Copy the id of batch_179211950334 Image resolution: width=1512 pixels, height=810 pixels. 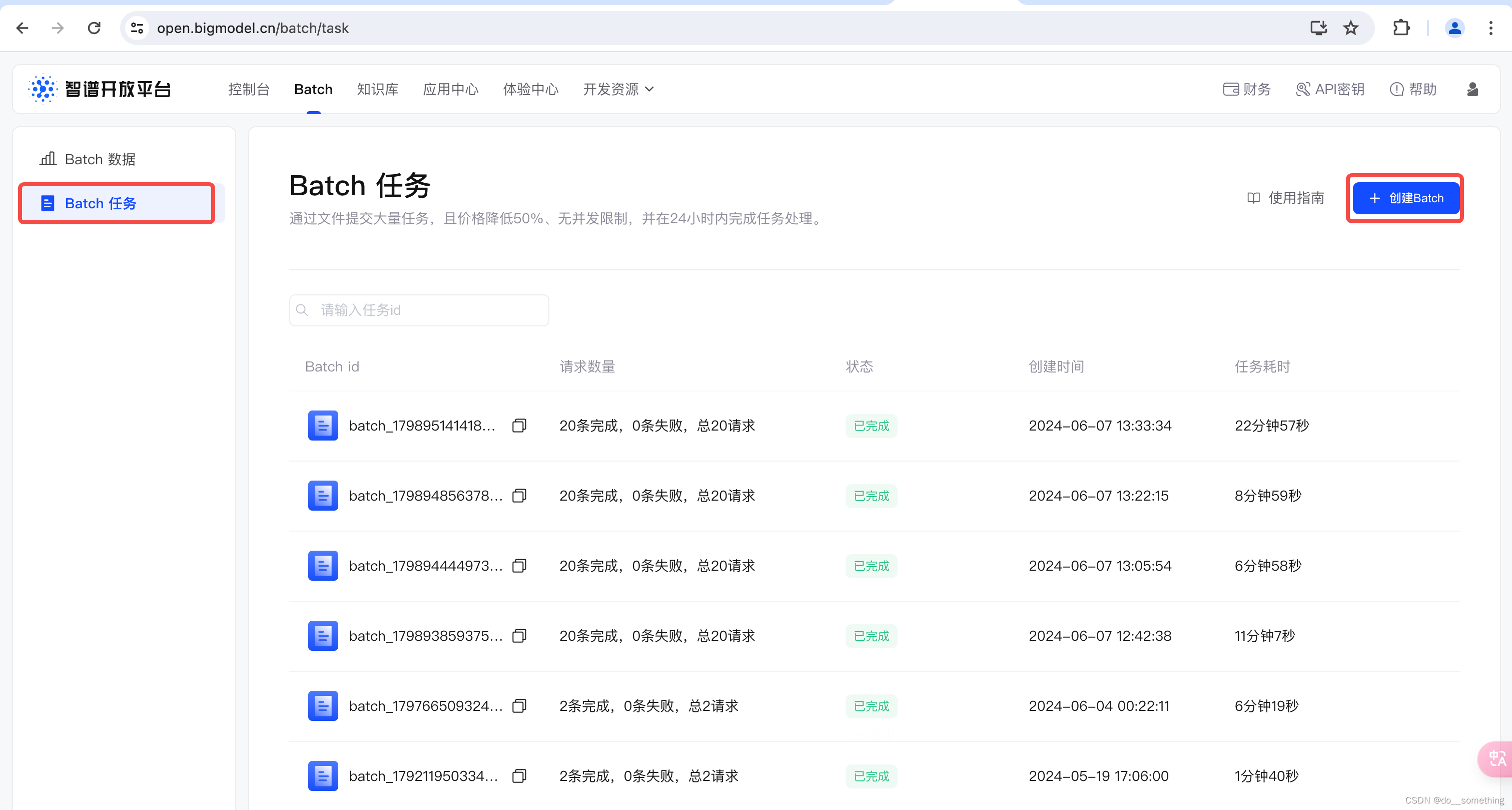coord(519,776)
